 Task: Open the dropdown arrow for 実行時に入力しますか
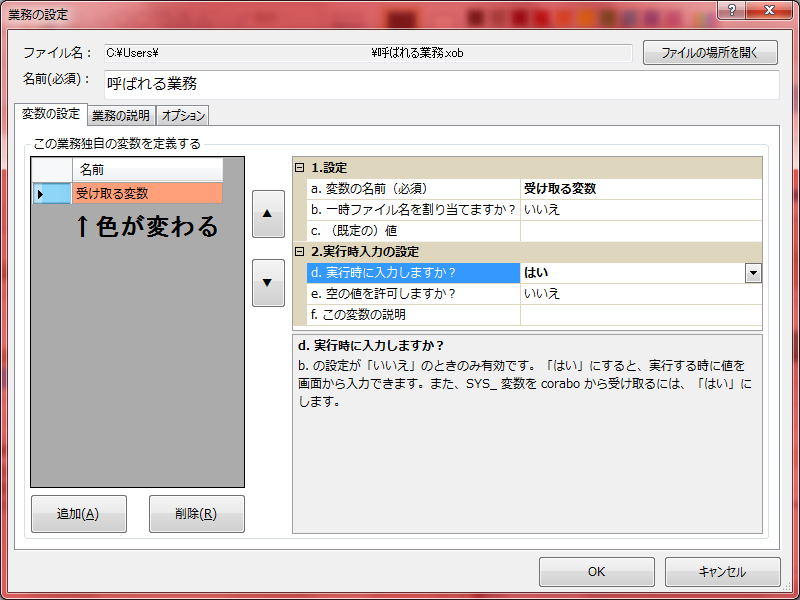(753, 273)
